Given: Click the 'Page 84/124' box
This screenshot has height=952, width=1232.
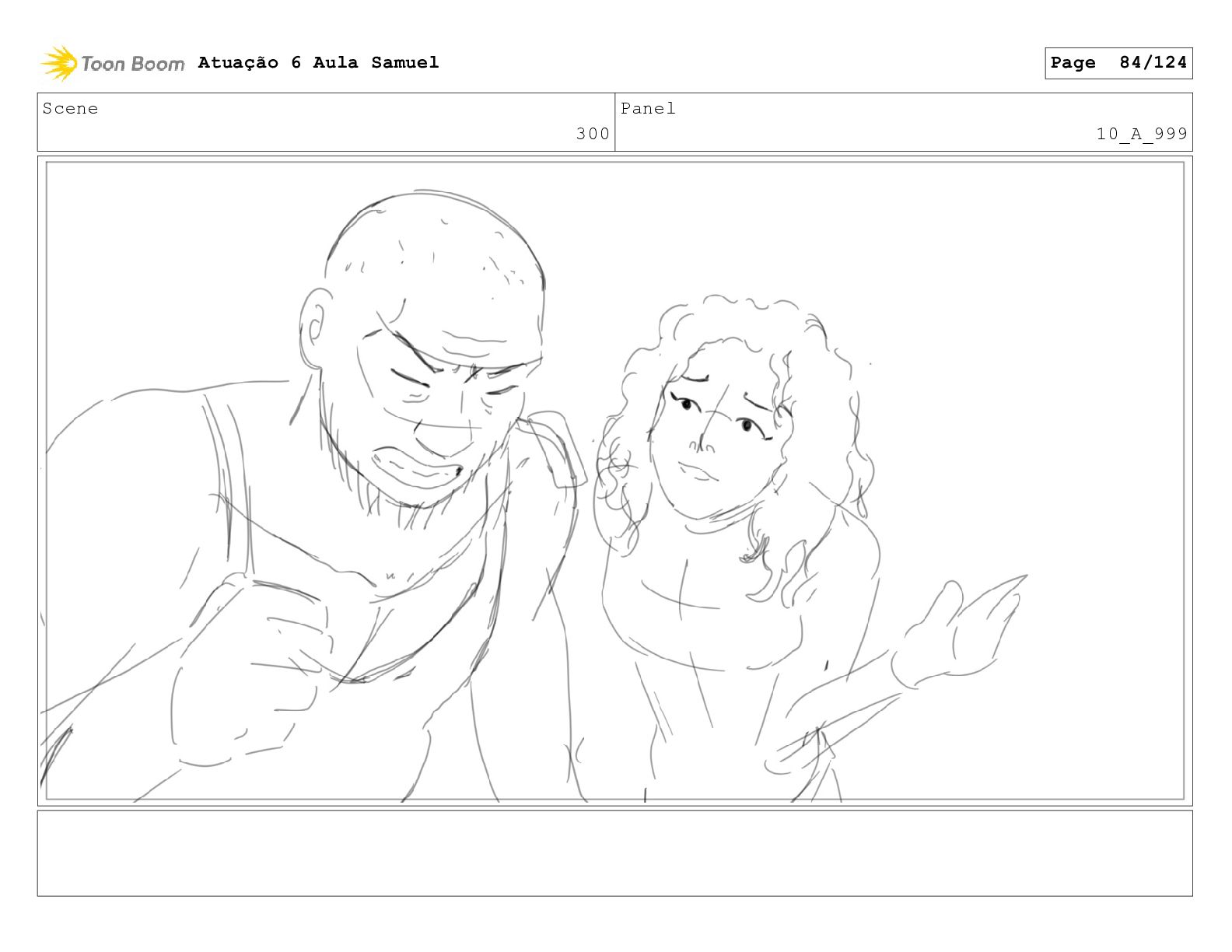Looking at the screenshot, I should 1118,63.
